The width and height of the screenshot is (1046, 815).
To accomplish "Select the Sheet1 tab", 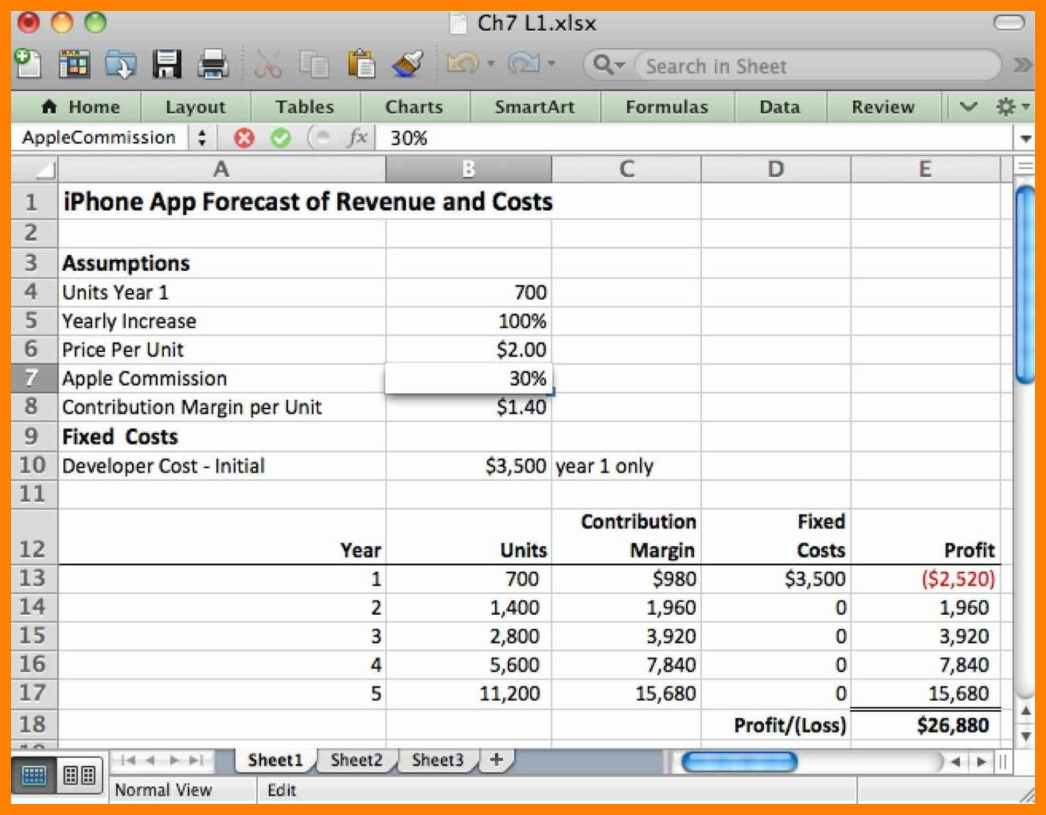I will point(275,760).
